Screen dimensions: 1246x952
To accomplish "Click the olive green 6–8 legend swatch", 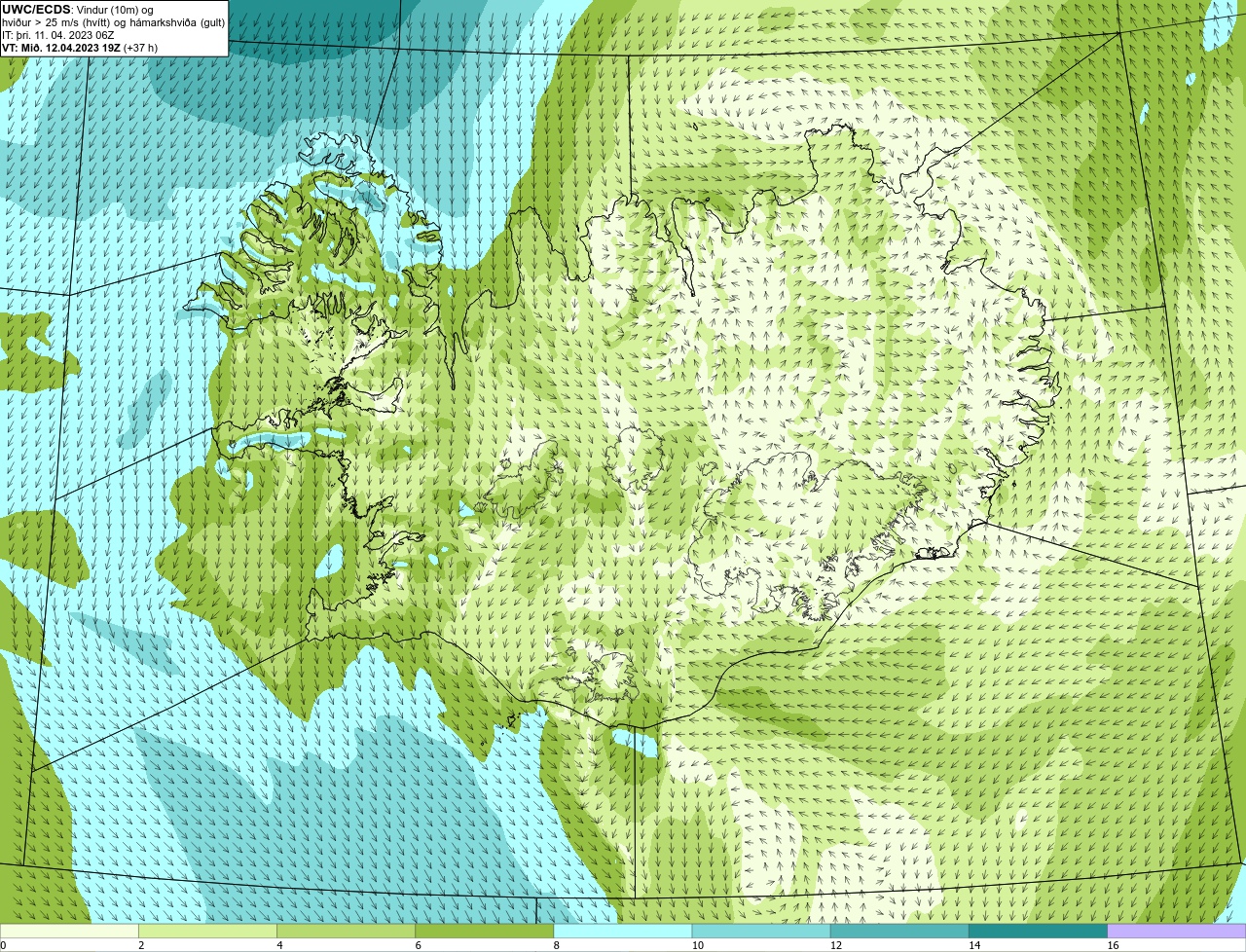I will click(484, 932).
